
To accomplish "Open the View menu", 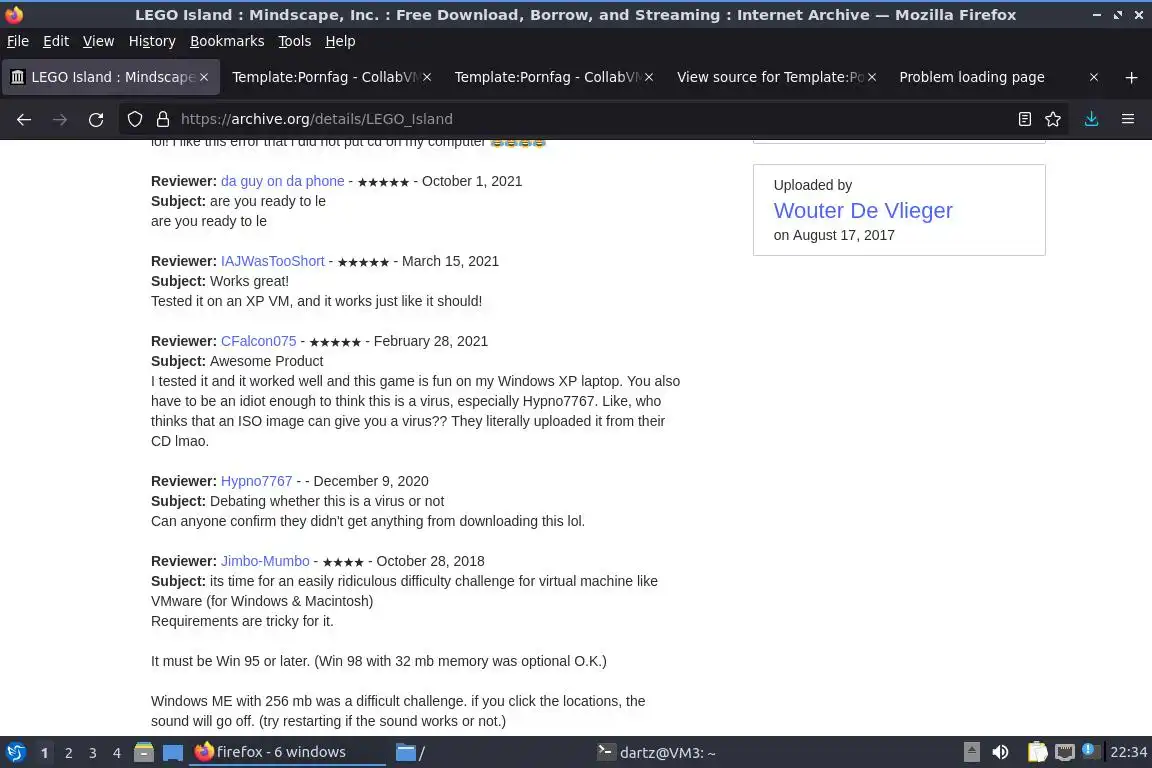I will coord(98,41).
